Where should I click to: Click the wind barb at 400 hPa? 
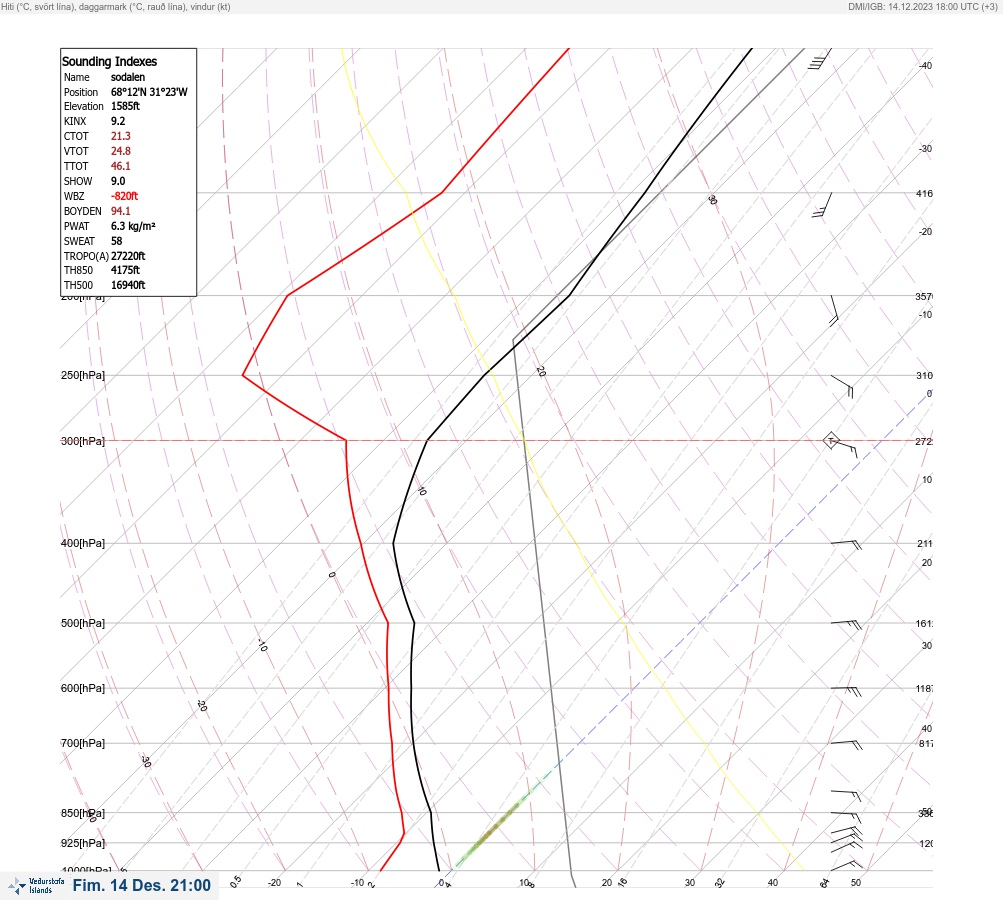pos(846,544)
